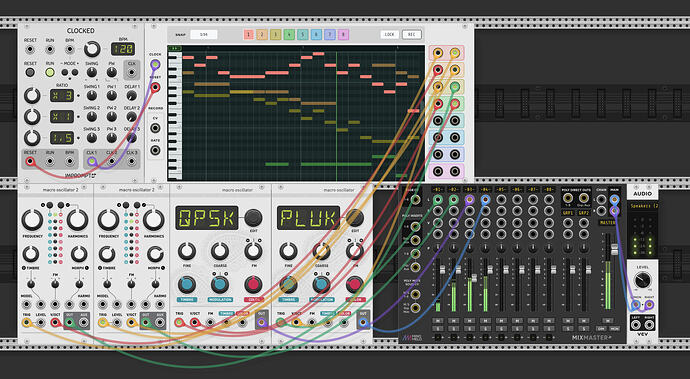Viewport: 690px width, 379px height.
Task: Toggle the lit RUN button on Clocked
Action: (x=50, y=72)
